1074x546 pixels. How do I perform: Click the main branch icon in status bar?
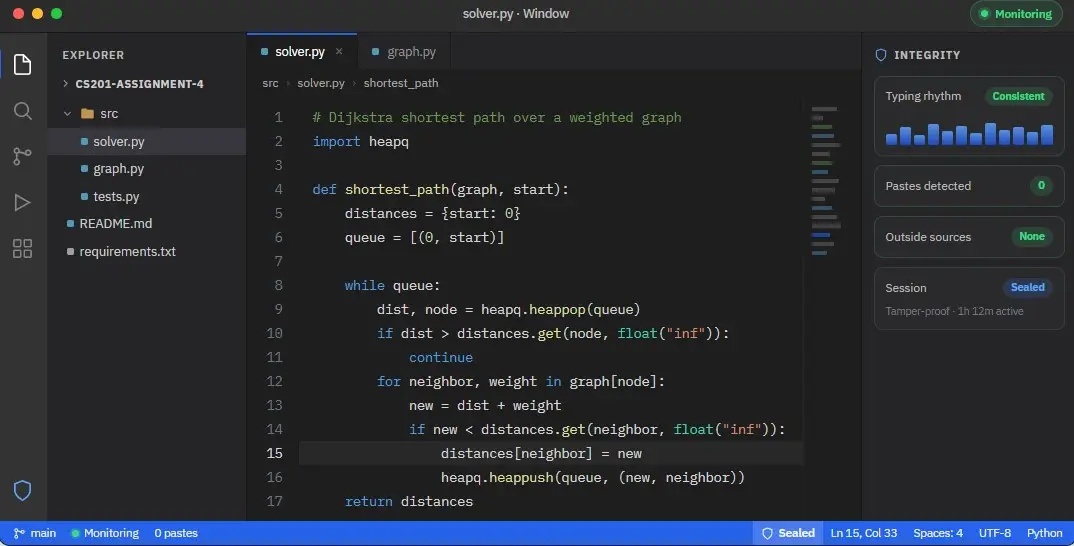pyautogui.click(x=19, y=533)
